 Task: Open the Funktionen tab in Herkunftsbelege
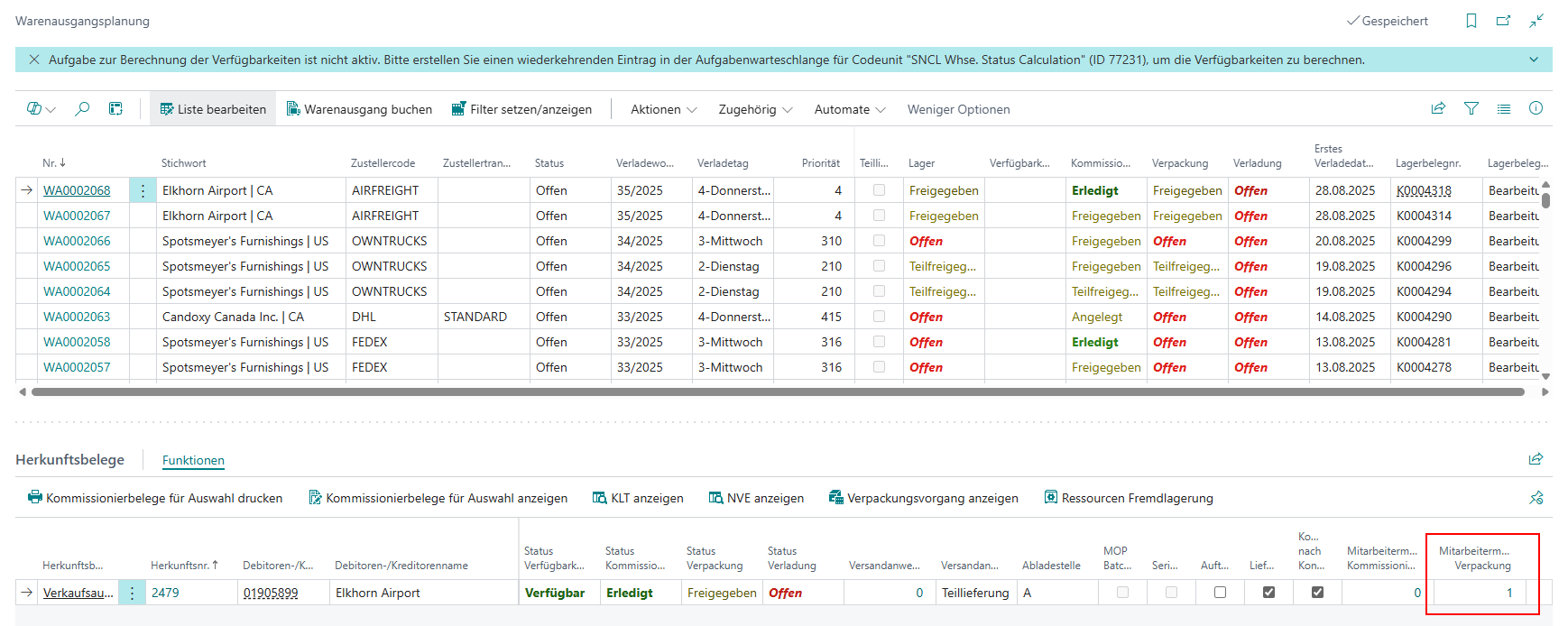coord(193,460)
